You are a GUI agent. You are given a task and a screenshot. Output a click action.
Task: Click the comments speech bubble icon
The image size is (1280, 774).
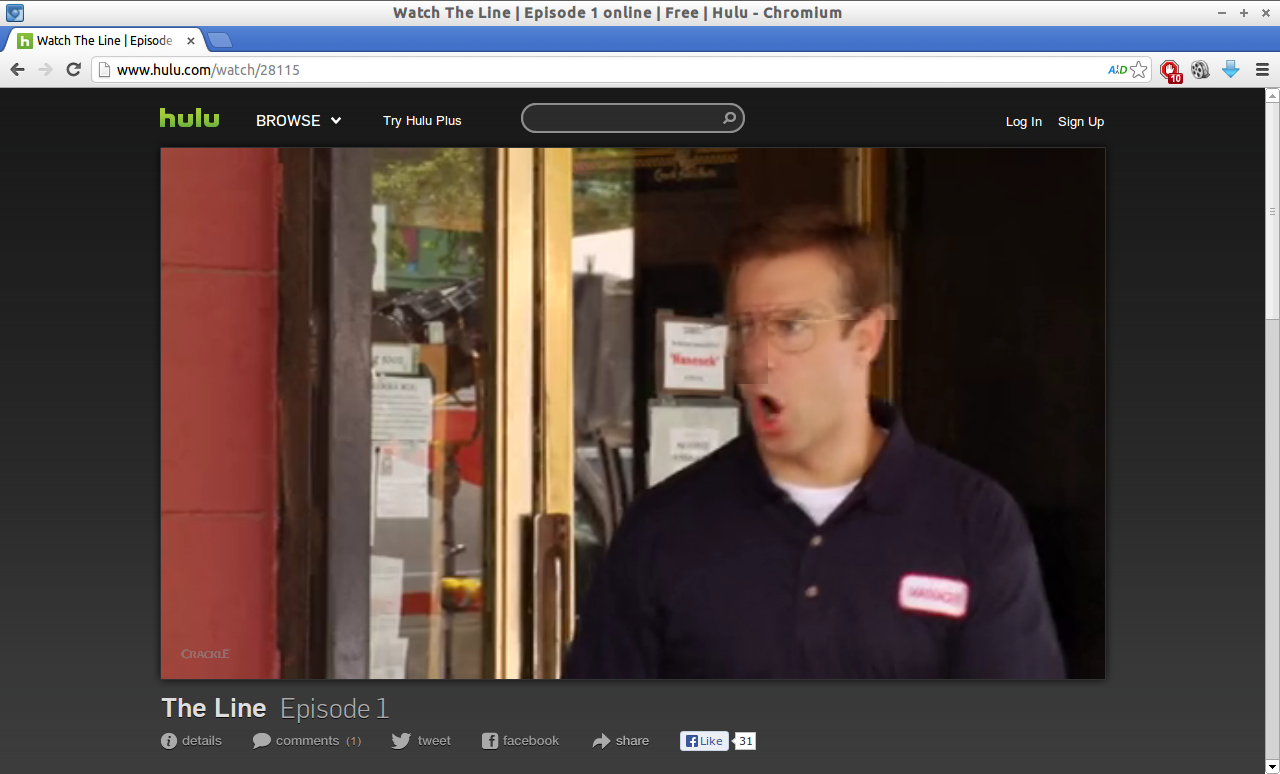point(261,741)
